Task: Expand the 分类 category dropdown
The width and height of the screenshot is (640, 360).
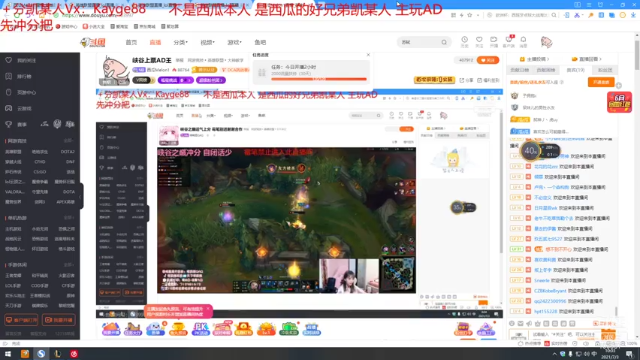Action: (180, 42)
